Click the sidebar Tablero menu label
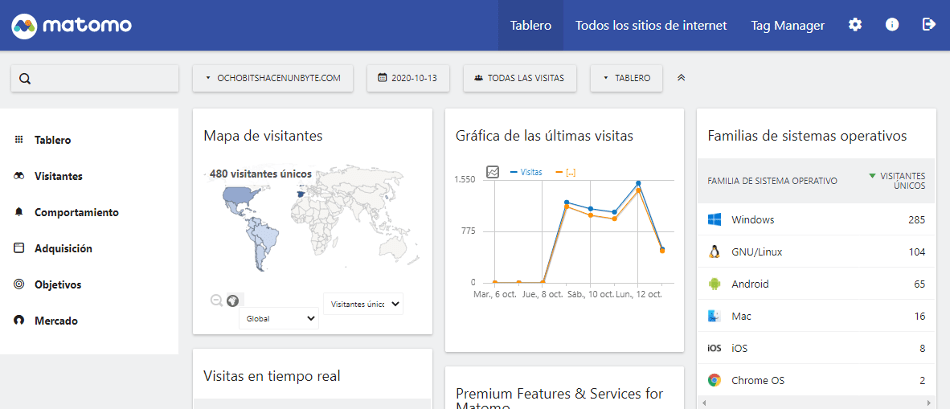 (53, 140)
